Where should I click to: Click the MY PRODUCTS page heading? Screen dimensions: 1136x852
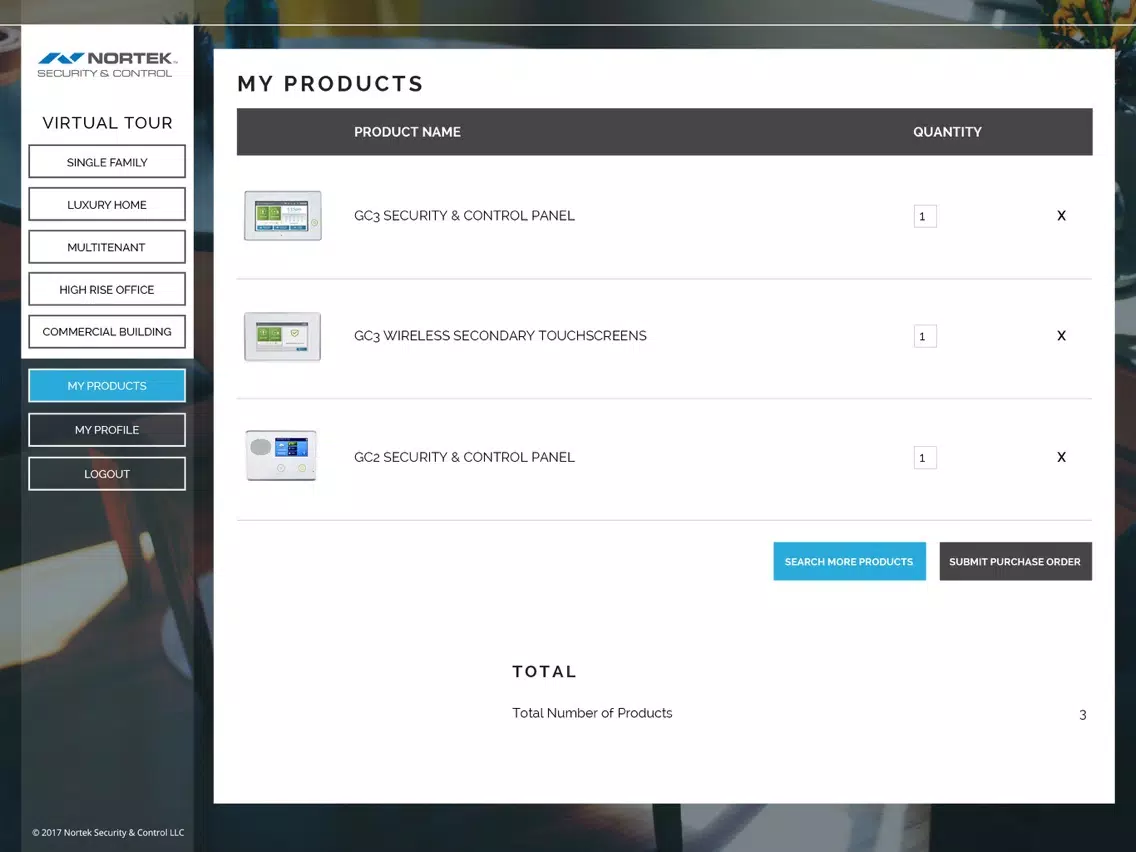[330, 84]
